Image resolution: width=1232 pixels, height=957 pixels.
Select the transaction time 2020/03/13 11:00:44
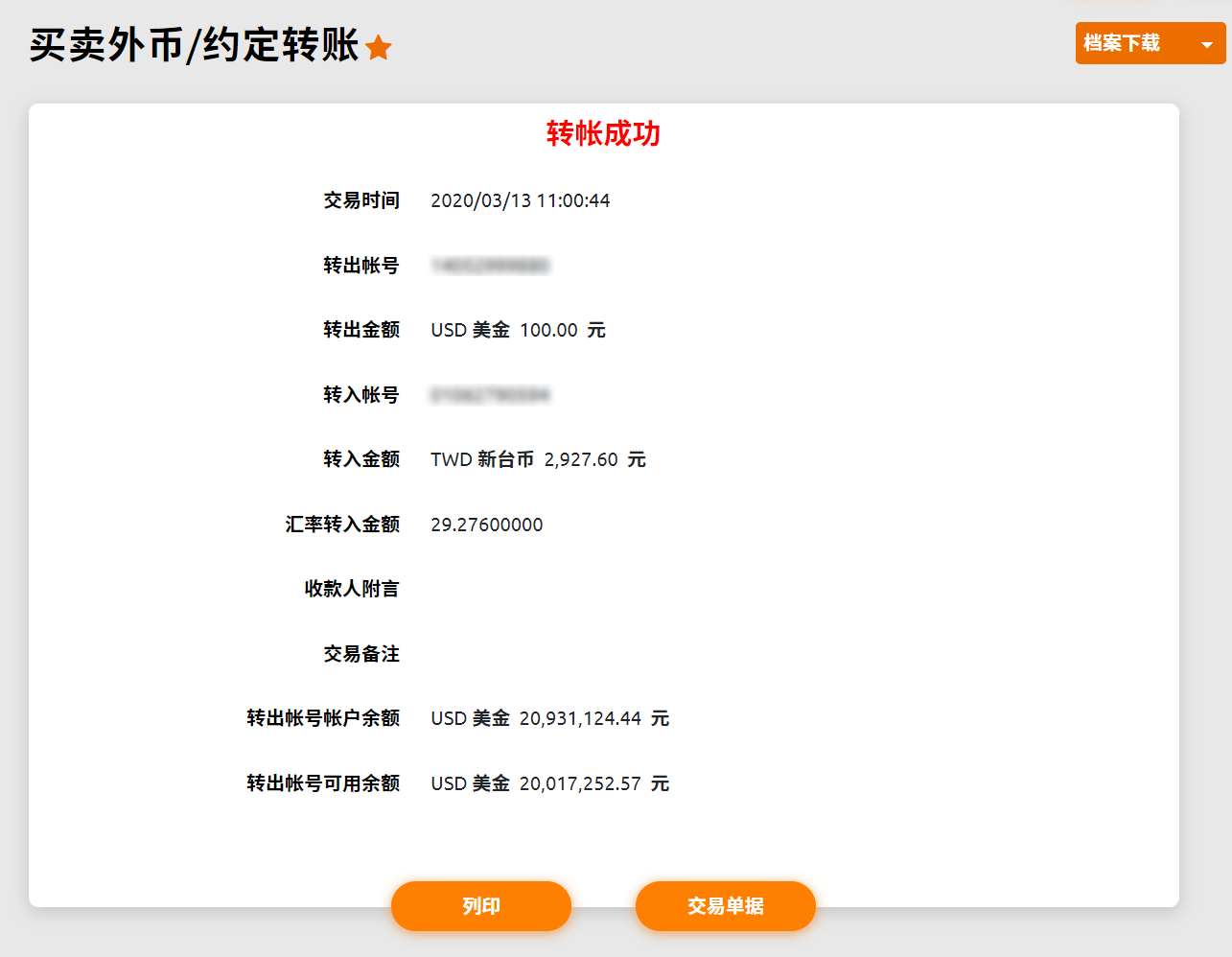pyautogui.click(x=520, y=200)
